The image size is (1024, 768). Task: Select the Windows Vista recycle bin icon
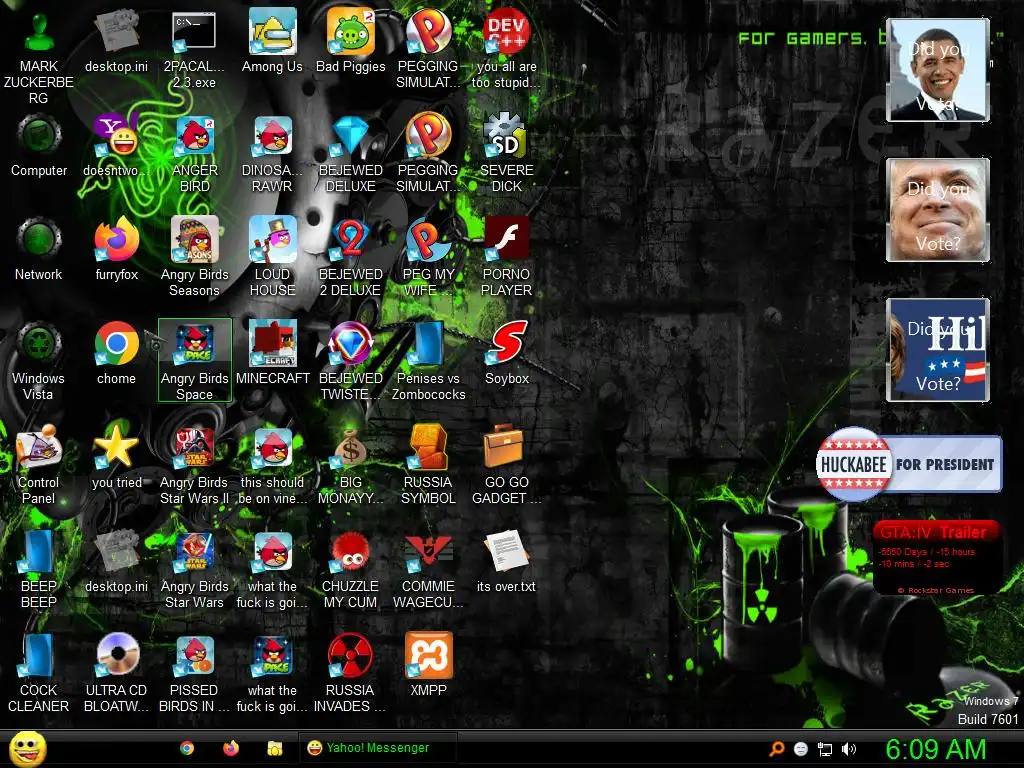tap(39, 360)
